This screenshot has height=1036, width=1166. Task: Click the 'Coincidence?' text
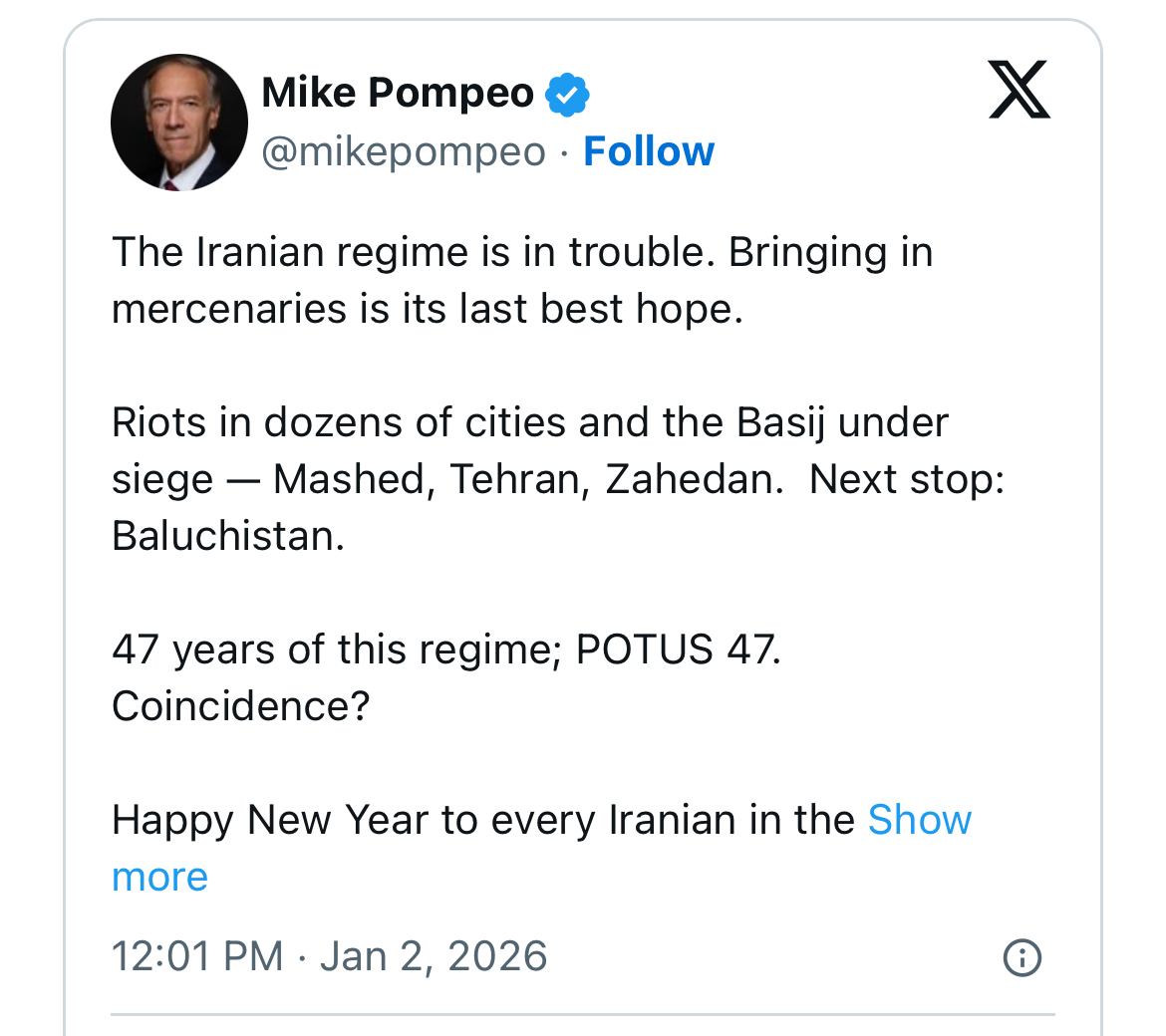coord(240,706)
